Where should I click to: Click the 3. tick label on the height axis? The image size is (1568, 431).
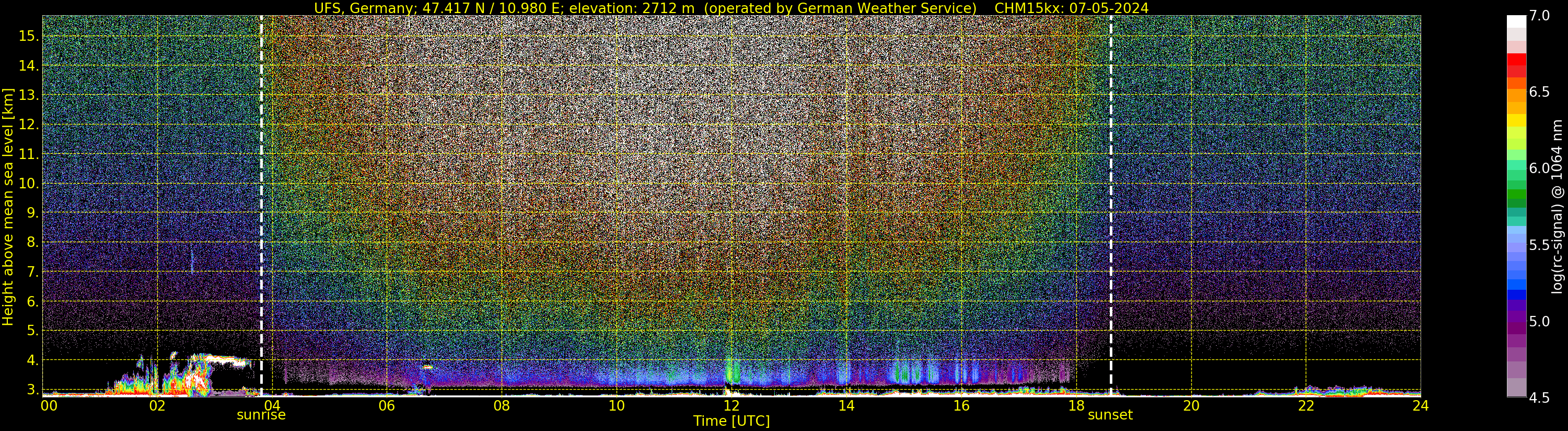click(32, 389)
